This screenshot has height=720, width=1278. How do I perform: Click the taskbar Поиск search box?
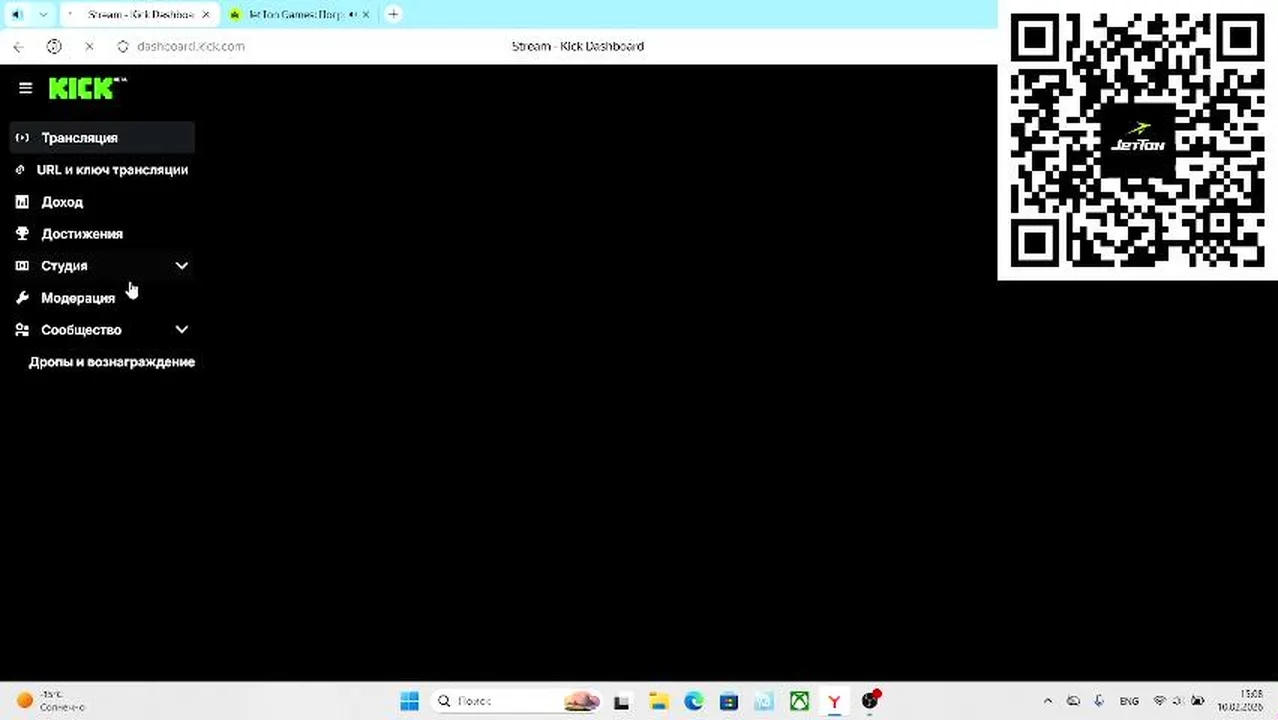click(518, 701)
